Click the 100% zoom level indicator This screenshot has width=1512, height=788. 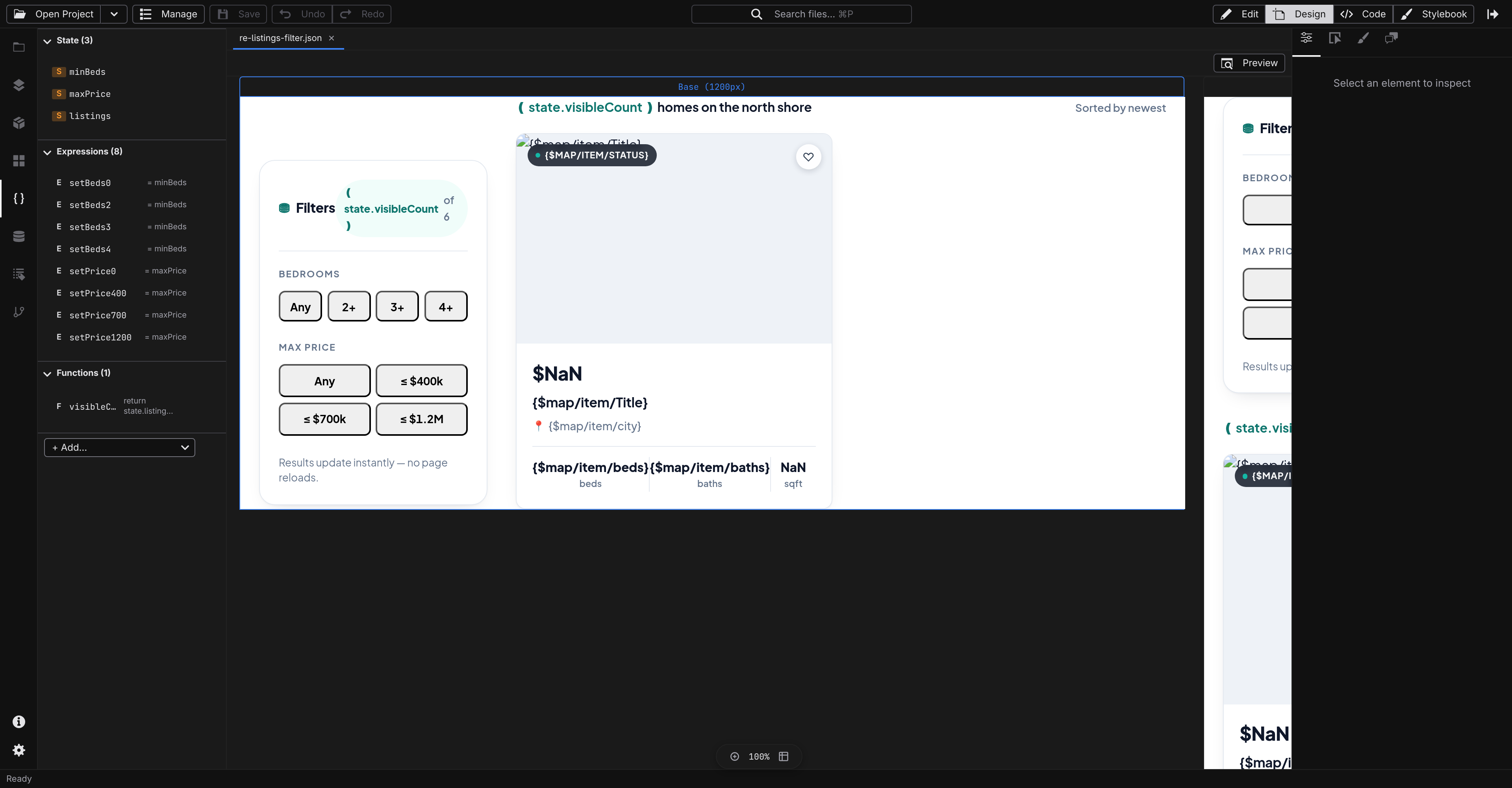click(759, 757)
